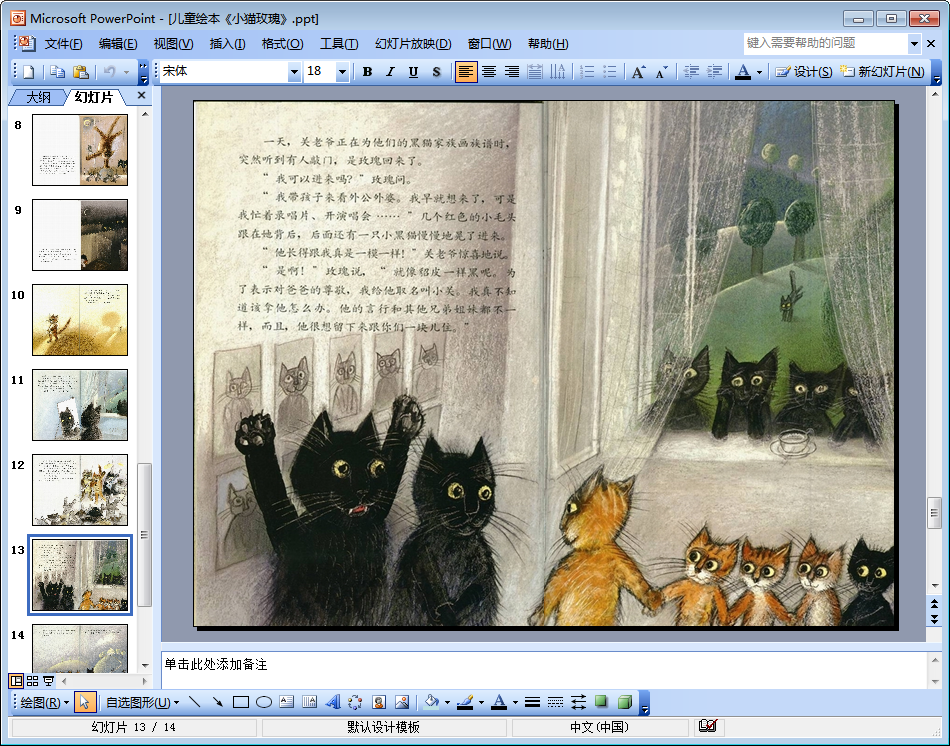950x746 pixels.
Task: Open the font name dropdown 宋体
Action: click(294, 72)
